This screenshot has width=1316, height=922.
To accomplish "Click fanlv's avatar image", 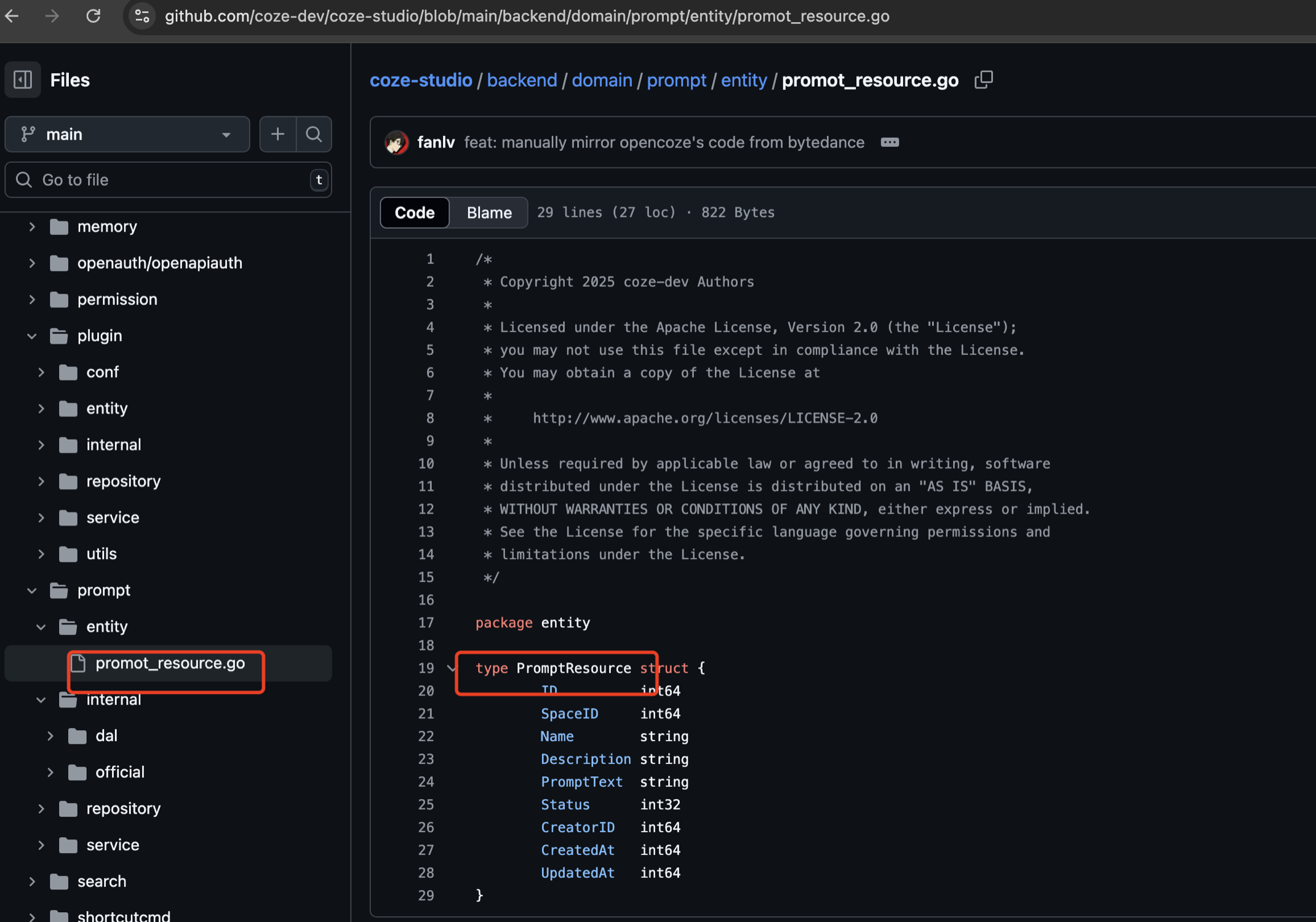I will [x=396, y=143].
